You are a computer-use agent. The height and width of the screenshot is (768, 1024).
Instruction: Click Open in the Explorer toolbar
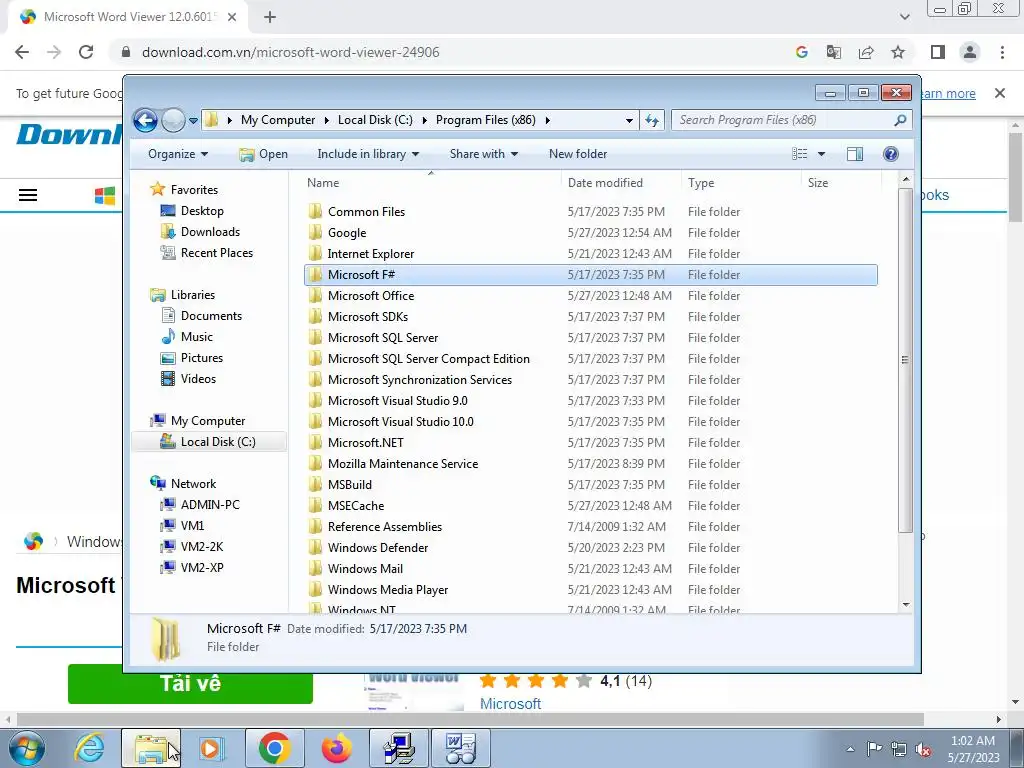coord(263,154)
